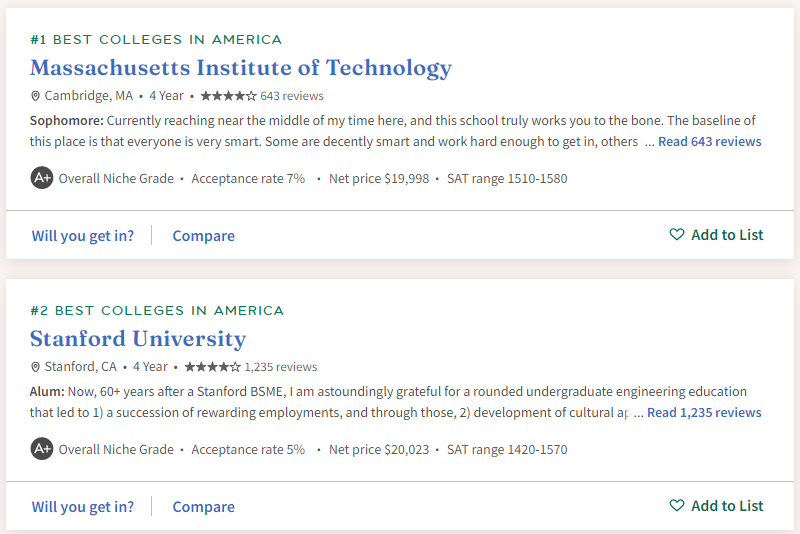The height and width of the screenshot is (534, 800).
Task: Click the location pin beside Cambridge, MA
Action: [35, 96]
